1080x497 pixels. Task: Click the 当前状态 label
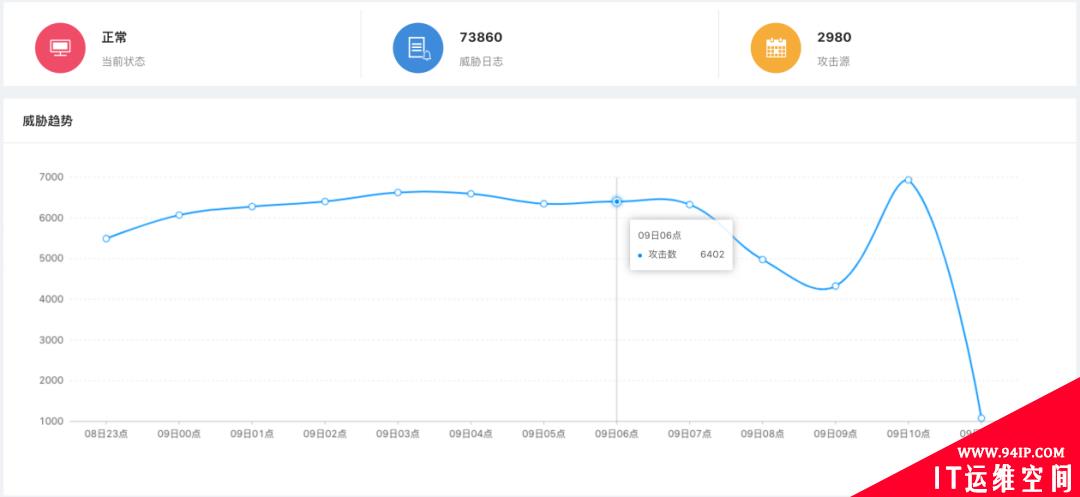pos(123,61)
